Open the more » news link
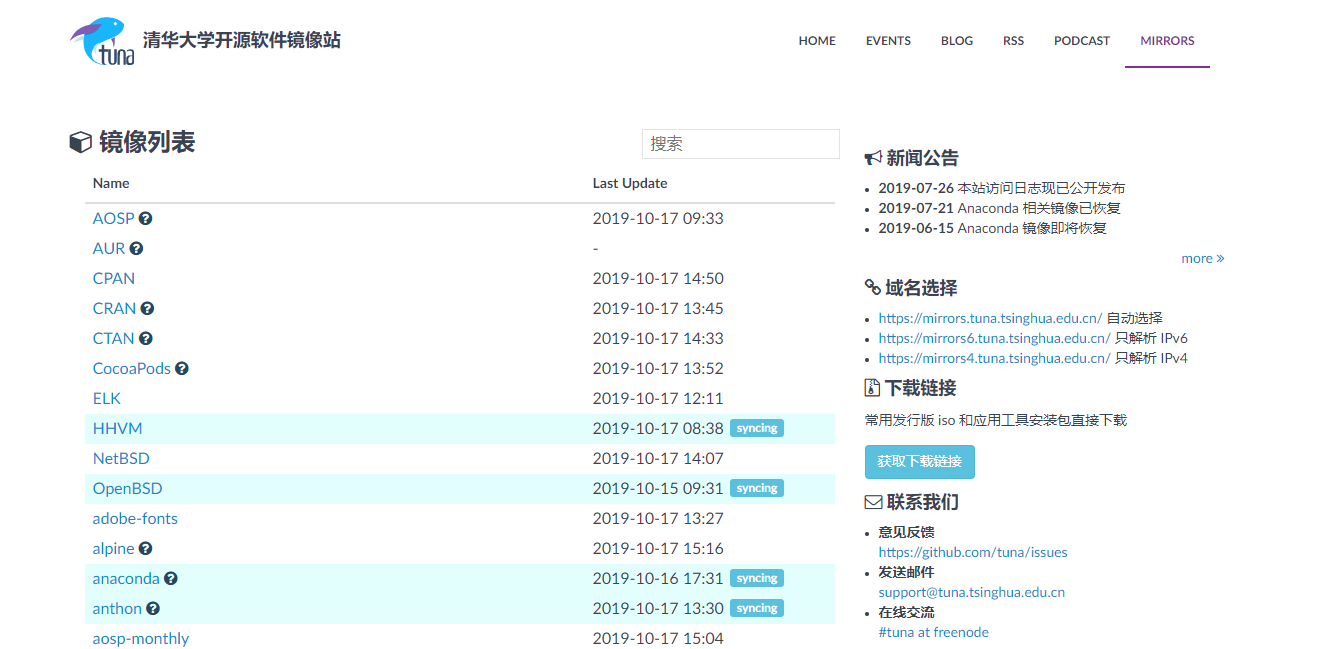Viewport: 1324px width, 649px height. pyautogui.click(x=1203, y=258)
